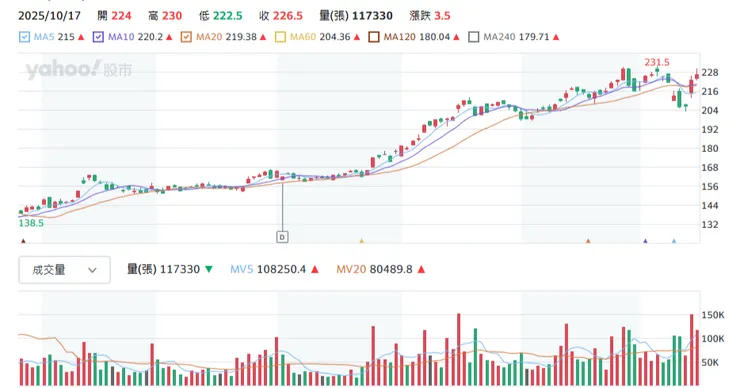
Task: Click the yellow triangle event marker
Action: click(x=362, y=241)
